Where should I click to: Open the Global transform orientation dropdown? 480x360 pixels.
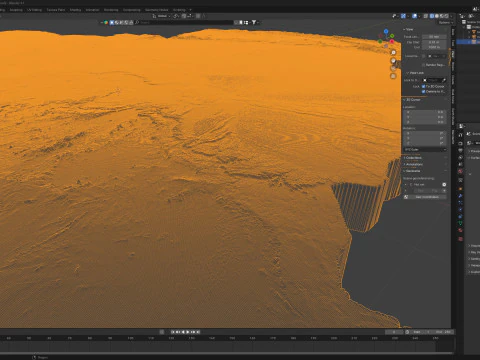tap(161, 16)
